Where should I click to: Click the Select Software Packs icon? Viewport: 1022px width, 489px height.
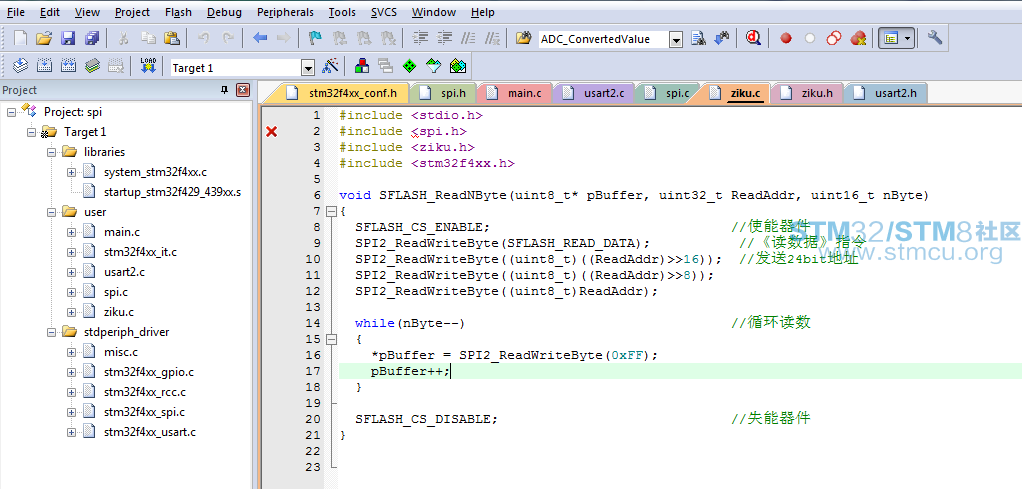tap(433, 66)
